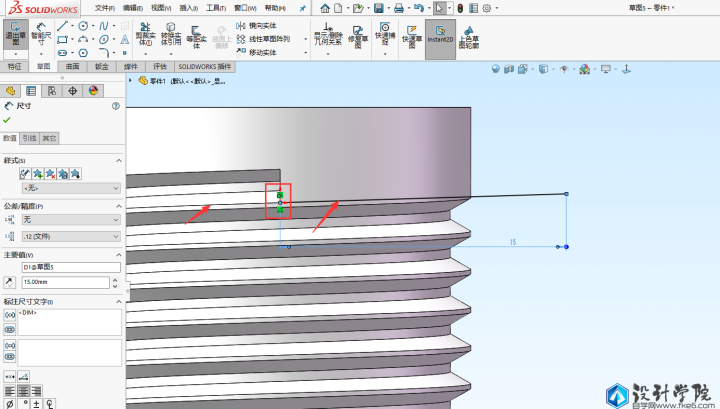
Task: Collapse the 主要值 (Primary Value) section
Action: coord(119,254)
